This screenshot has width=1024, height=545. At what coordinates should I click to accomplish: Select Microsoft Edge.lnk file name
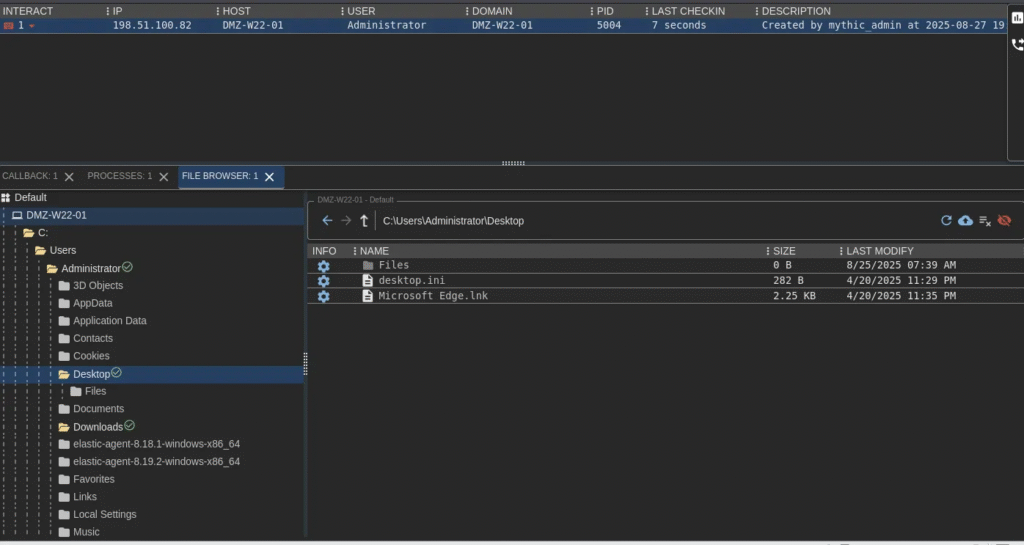click(x=433, y=296)
